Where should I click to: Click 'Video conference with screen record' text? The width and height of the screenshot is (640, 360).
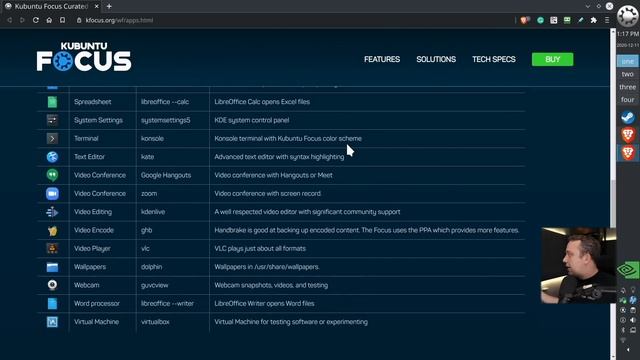click(x=267, y=193)
